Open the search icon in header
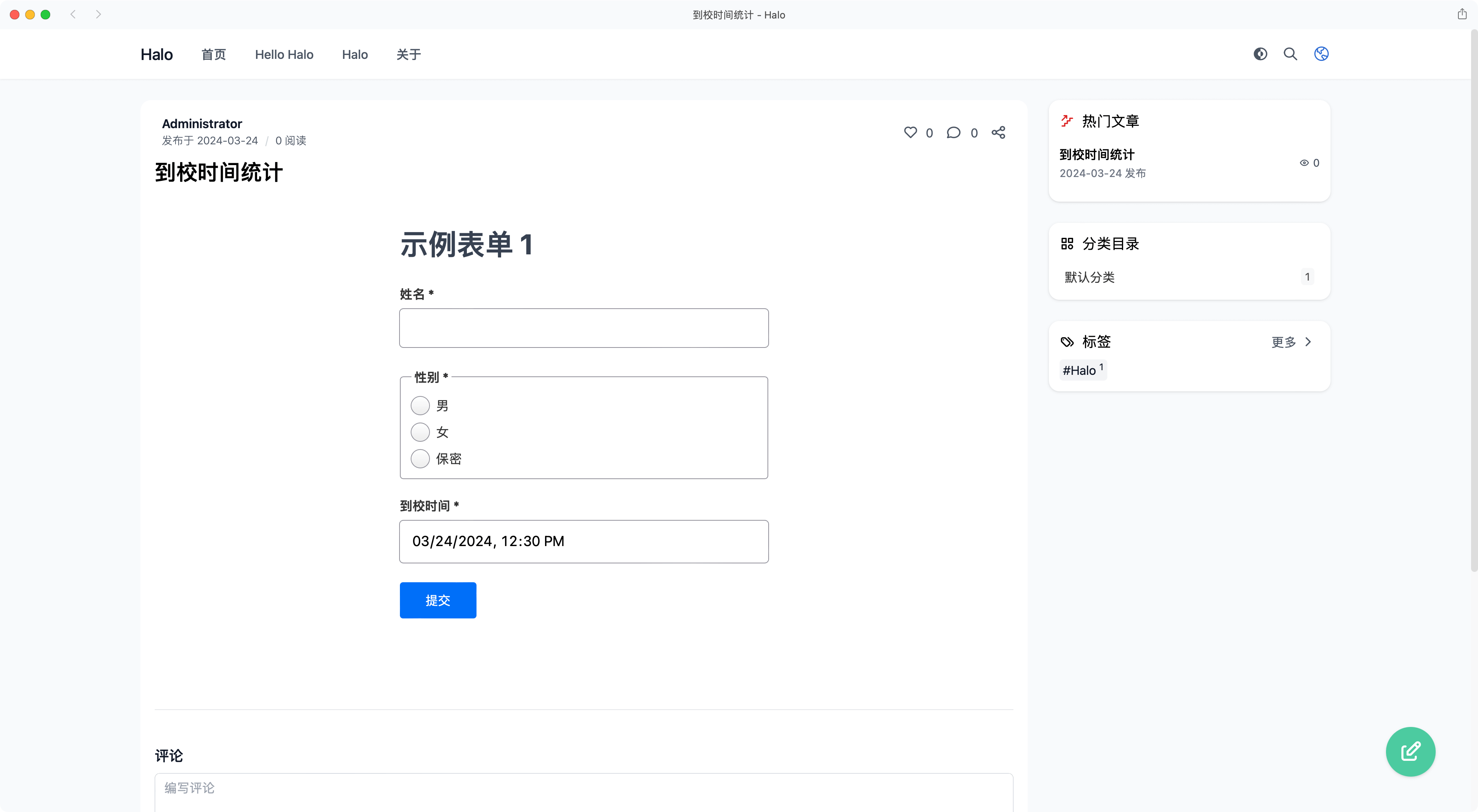This screenshot has height=812, width=1478. (x=1291, y=54)
